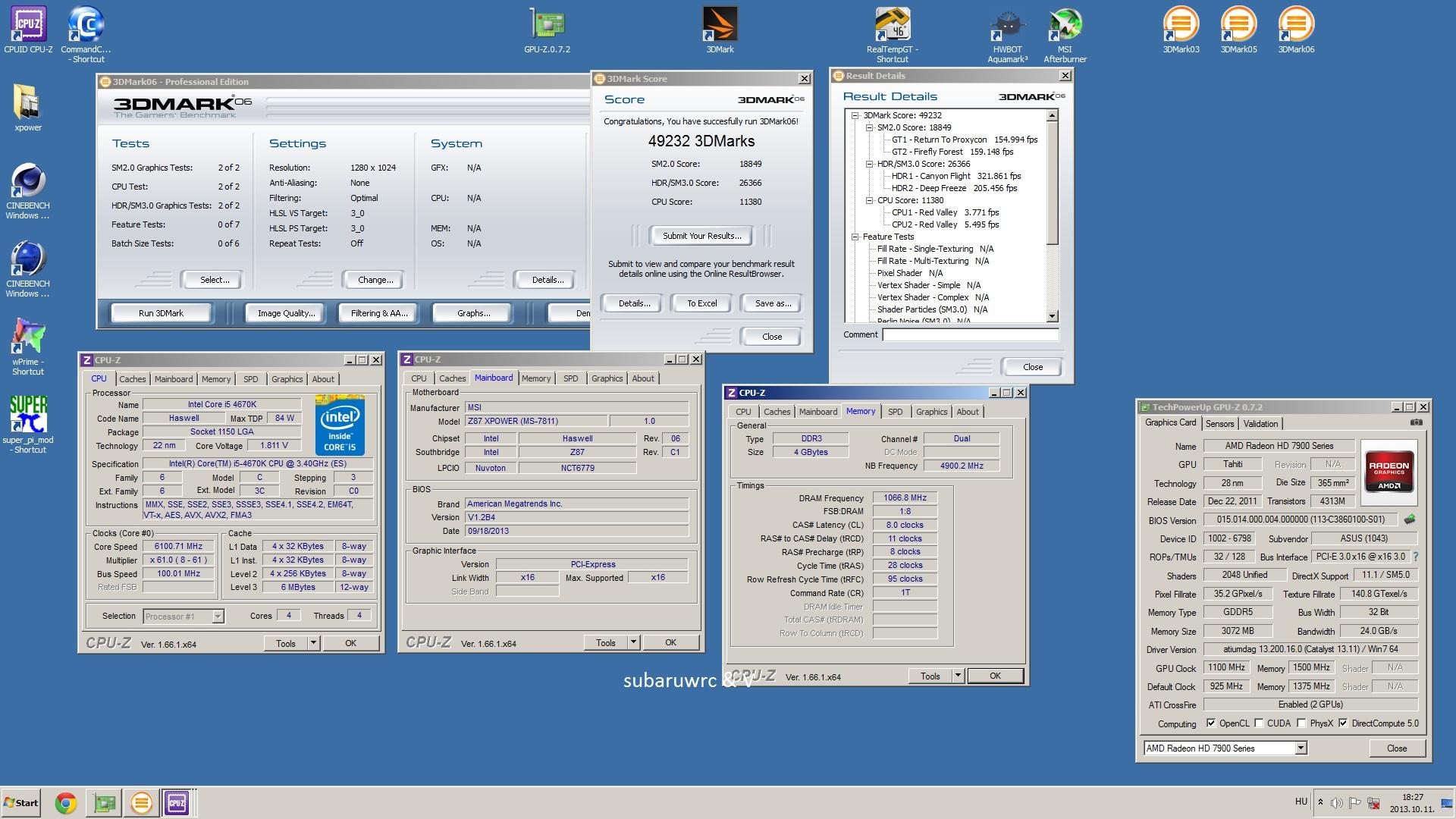Viewport: 1456px width, 819px height.
Task: Collapse the CPU Score tree node
Action: (870, 200)
